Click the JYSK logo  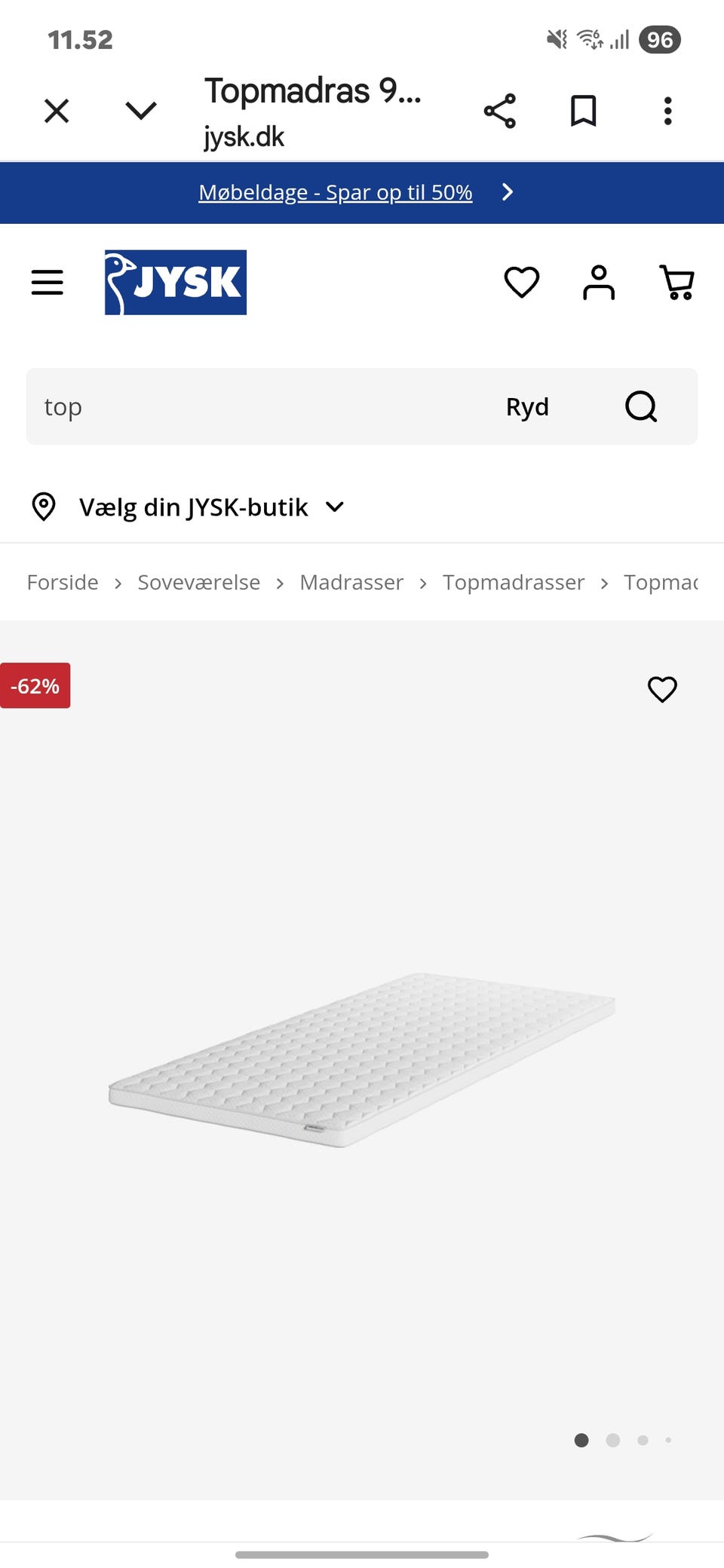pos(176,283)
